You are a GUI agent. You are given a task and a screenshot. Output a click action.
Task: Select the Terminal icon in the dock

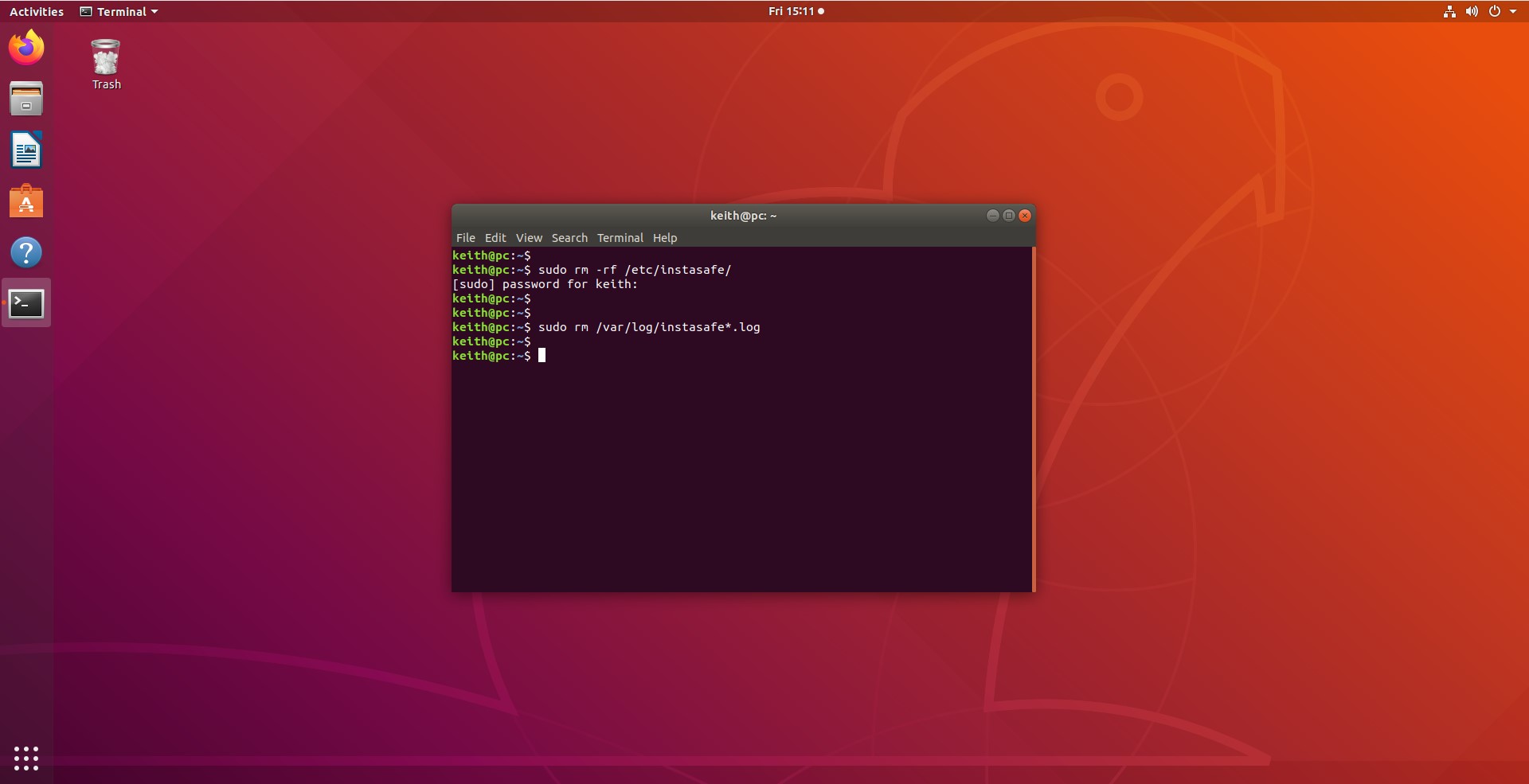tap(26, 303)
